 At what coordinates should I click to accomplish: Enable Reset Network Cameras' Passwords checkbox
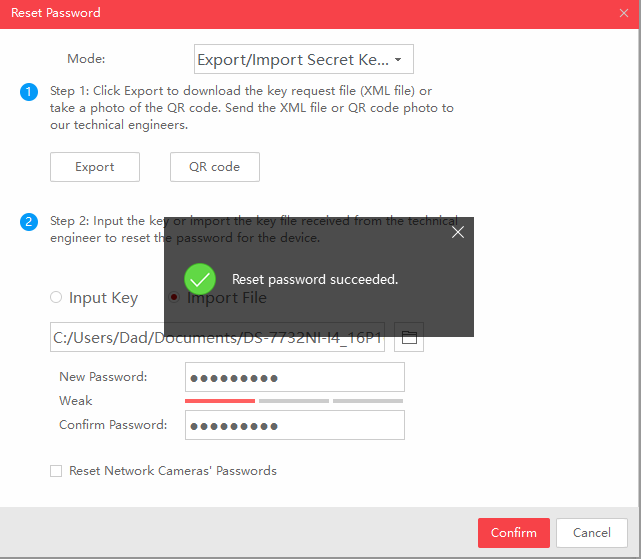click(x=56, y=471)
